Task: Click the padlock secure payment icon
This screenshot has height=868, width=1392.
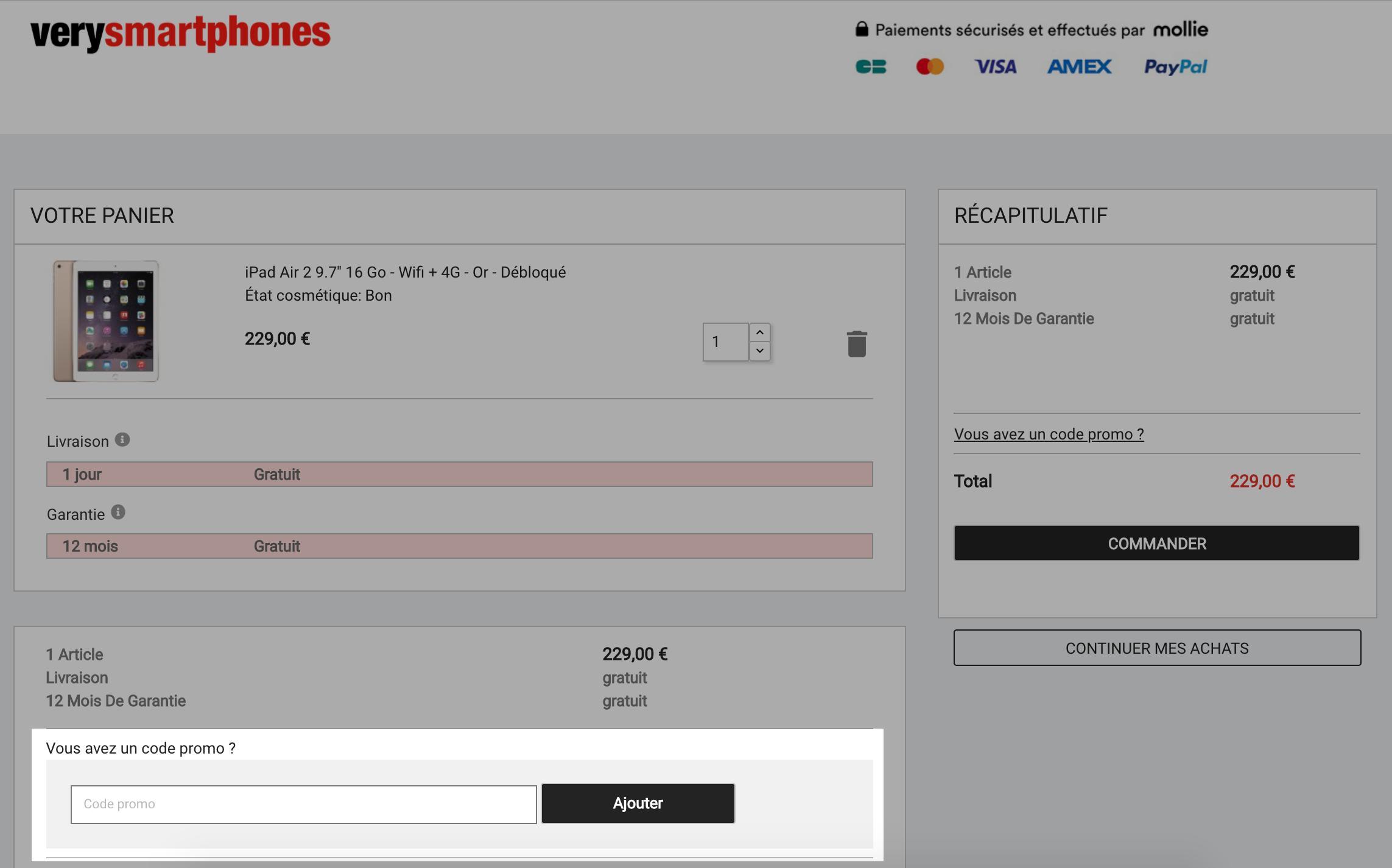Action: point(862,29)
